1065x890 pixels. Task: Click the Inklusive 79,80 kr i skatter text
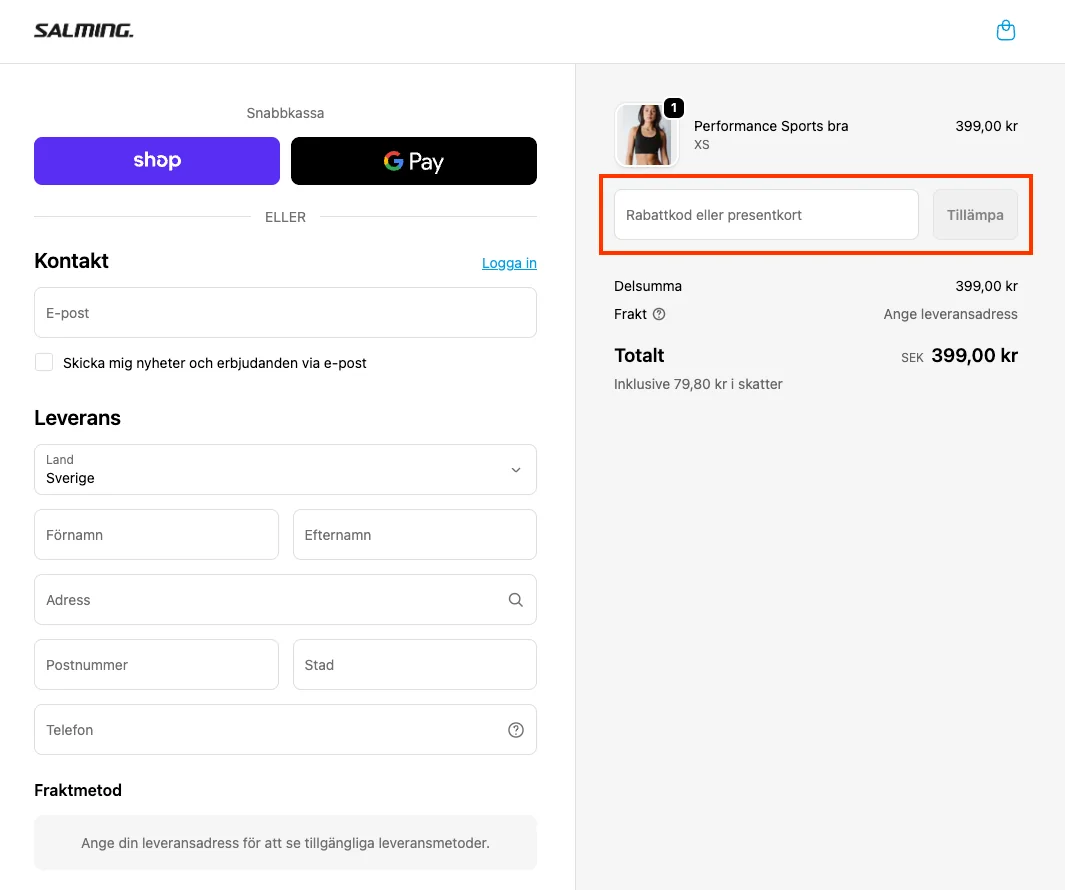coord(698,384)
